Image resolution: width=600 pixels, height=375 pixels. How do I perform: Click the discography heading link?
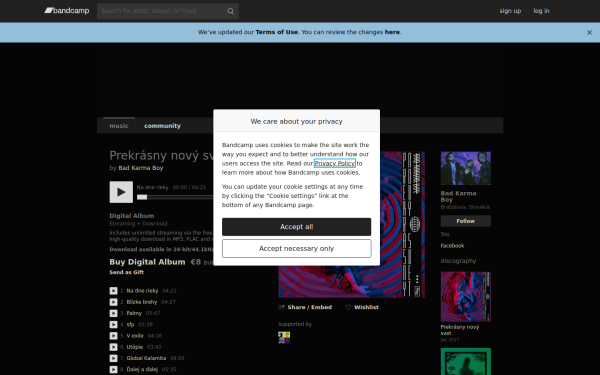(x=458, y=261)
